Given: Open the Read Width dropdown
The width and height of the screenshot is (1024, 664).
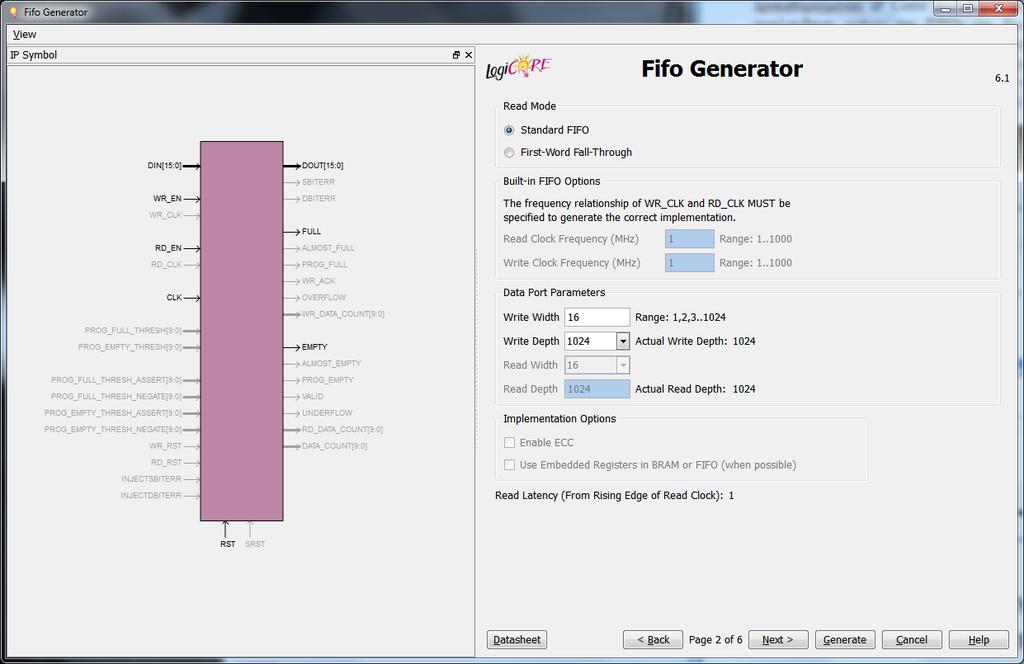Looking at the screenshot, I should pos(622,365).
